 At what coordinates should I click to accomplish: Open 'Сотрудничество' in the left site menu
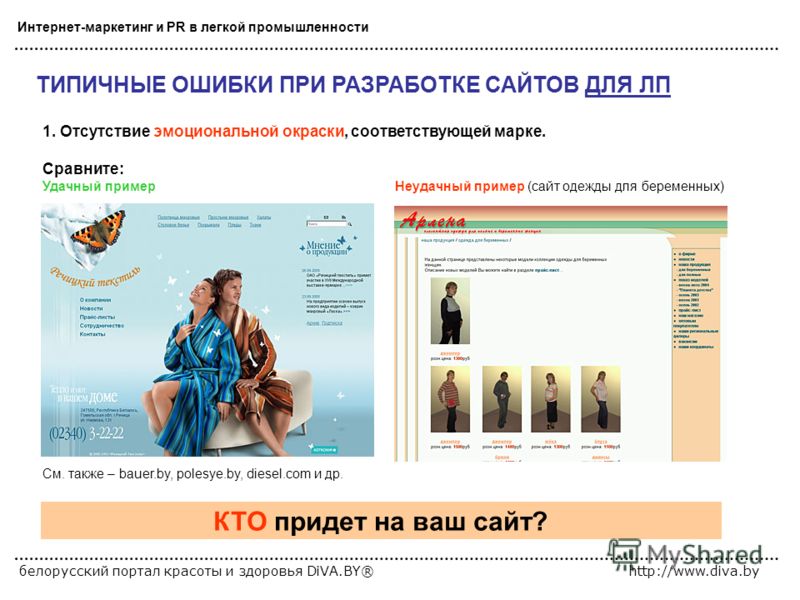coord(102,326)
